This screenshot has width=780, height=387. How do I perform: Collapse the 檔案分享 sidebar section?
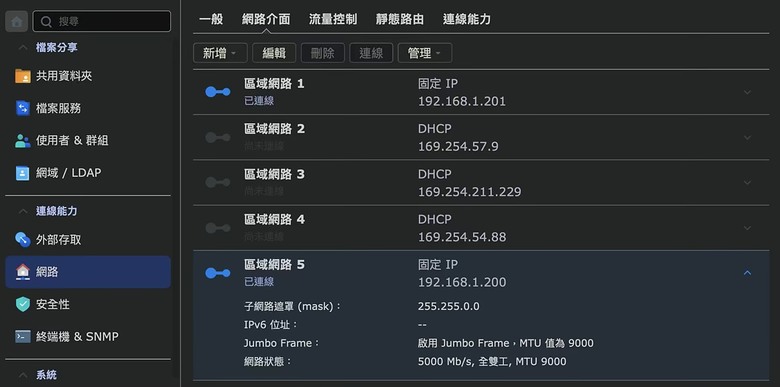click(x=22, y=48)
